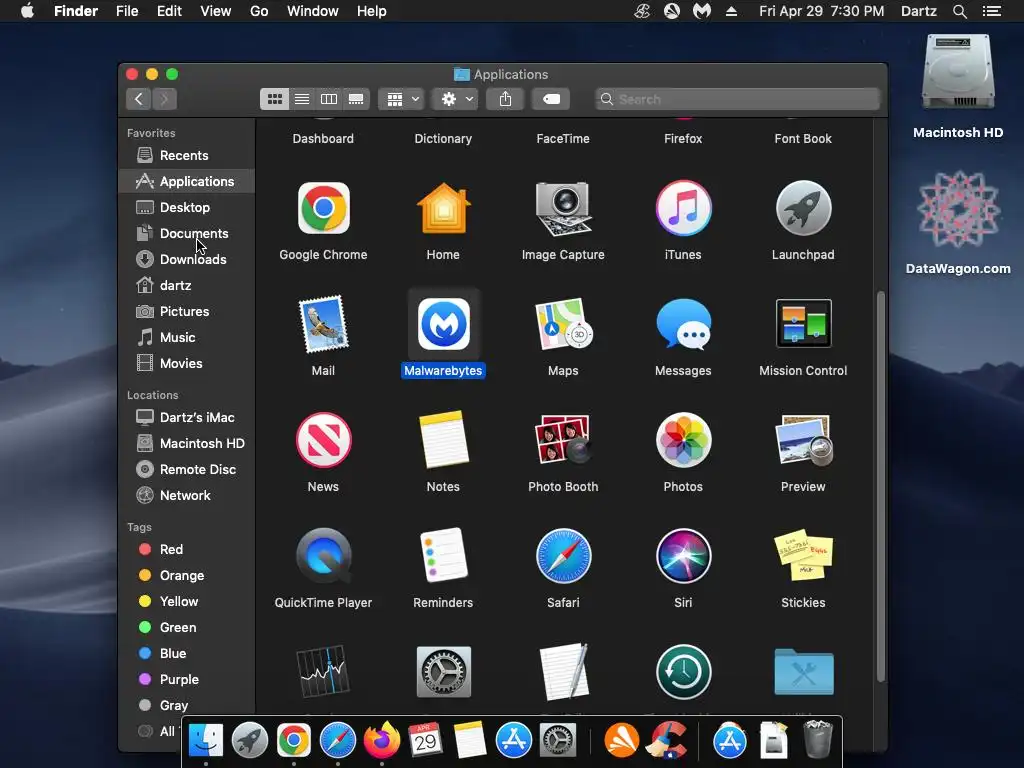Select the Safari app in the Applications grid

(x=563, y=556)
